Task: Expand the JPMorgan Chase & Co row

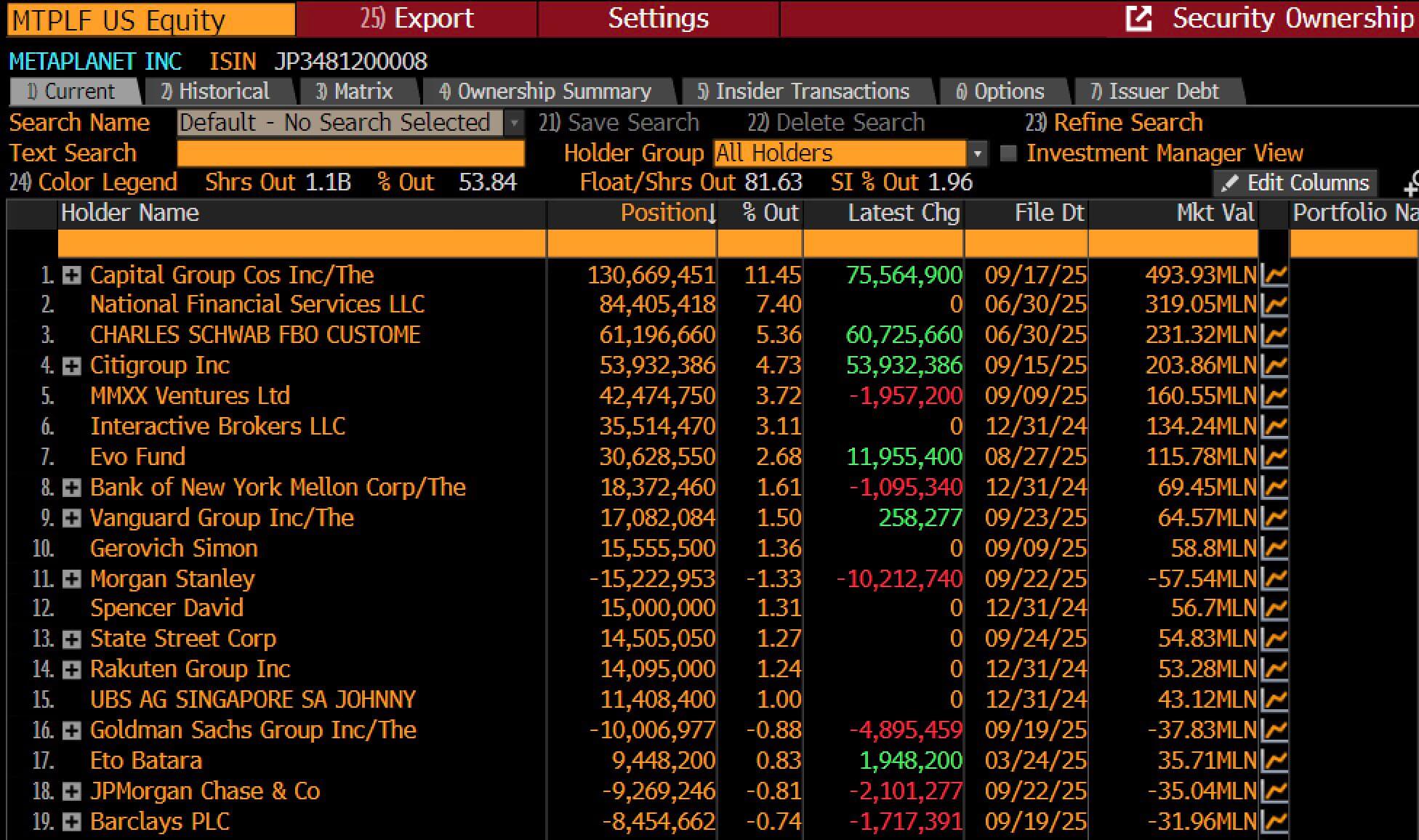Action: point(71,791)
